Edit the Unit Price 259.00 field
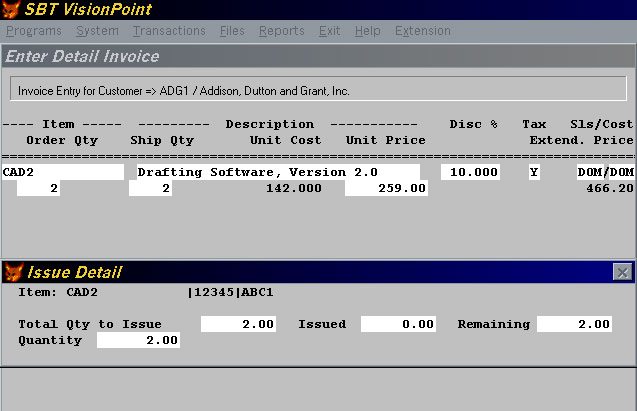Image resolution: width=637 pixels, height=411 pixels. (x=386, y=188)
